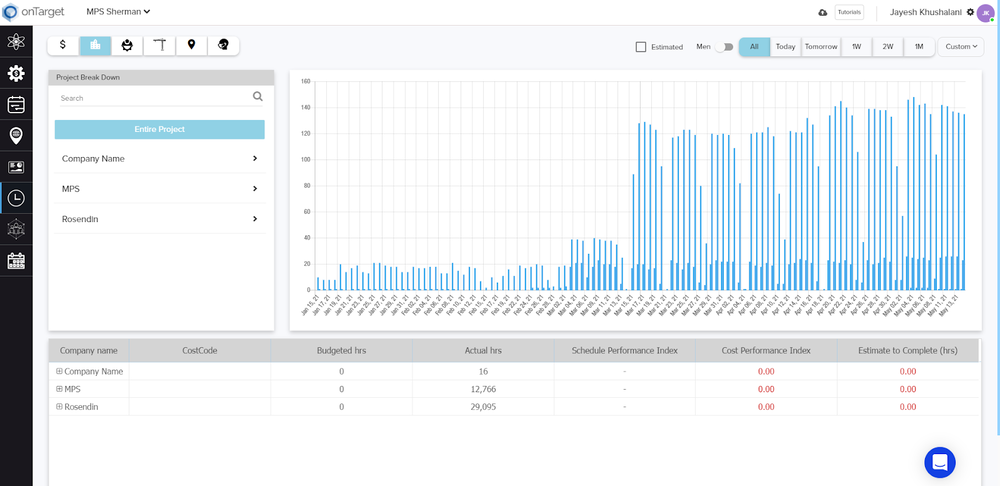Click the search magnifier icon
This screenshot has width=1000, height=486.
coord(258,96)
